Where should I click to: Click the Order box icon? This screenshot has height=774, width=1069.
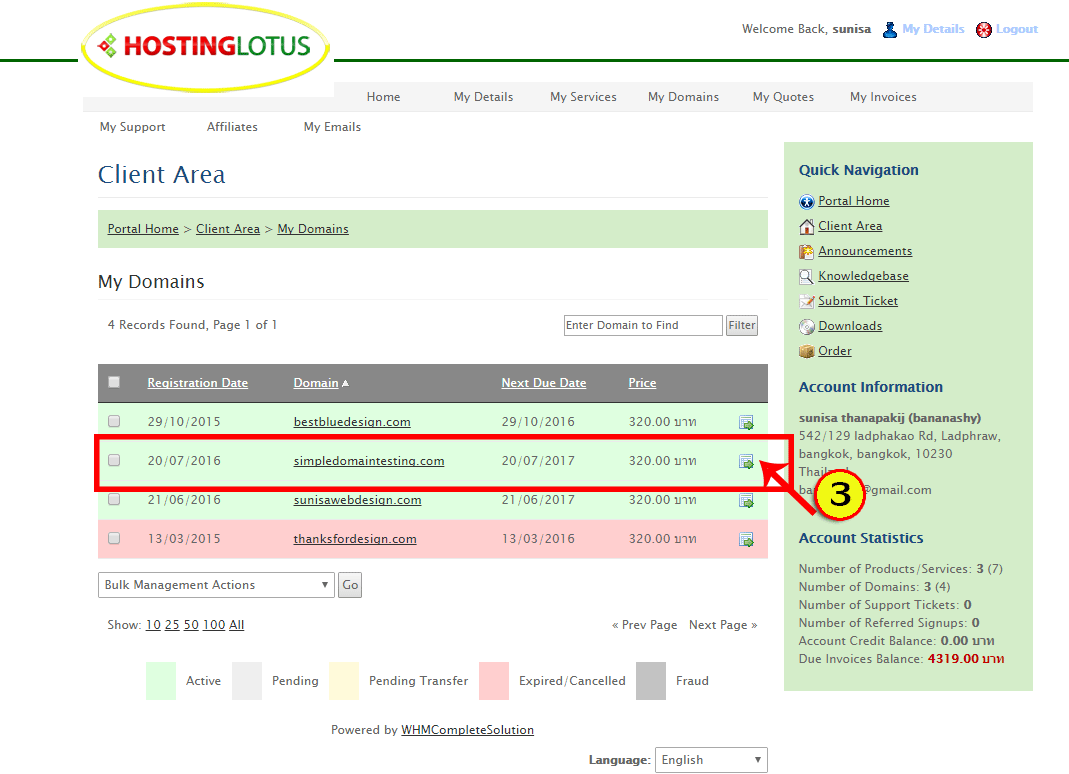pos(807,352)
